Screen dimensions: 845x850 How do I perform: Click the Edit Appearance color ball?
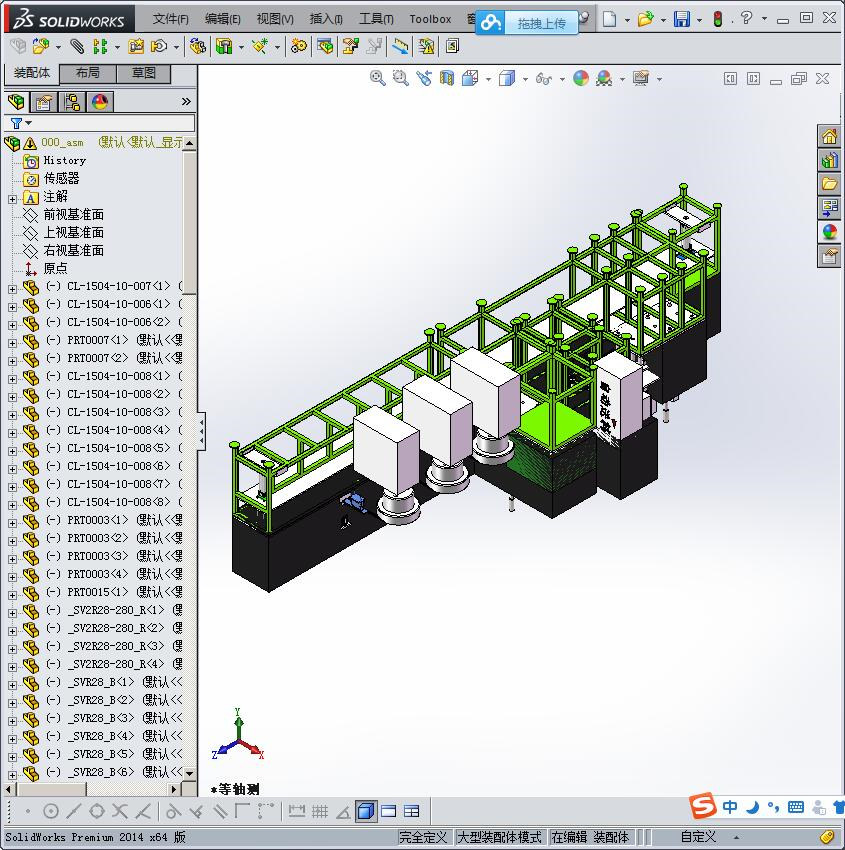pyautogui.click(x=580, y=79)
